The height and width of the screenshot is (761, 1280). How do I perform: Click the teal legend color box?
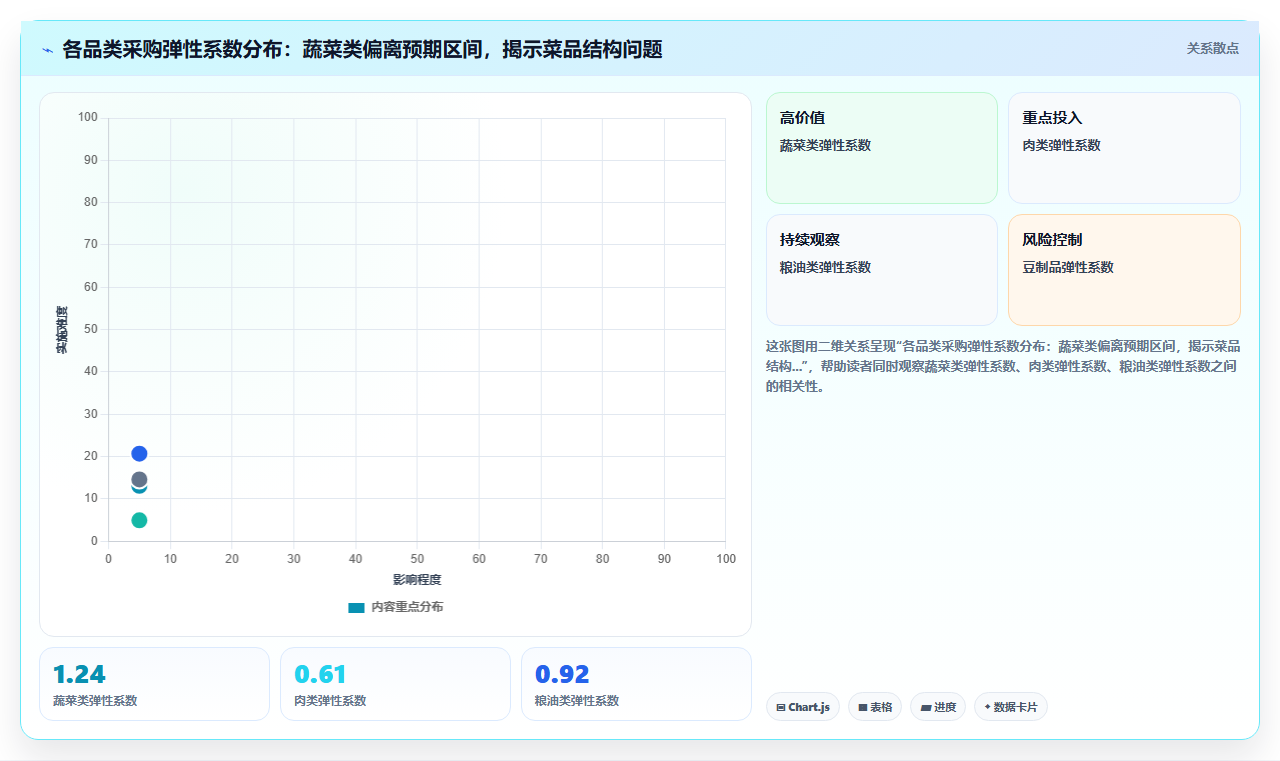point(356,607)
